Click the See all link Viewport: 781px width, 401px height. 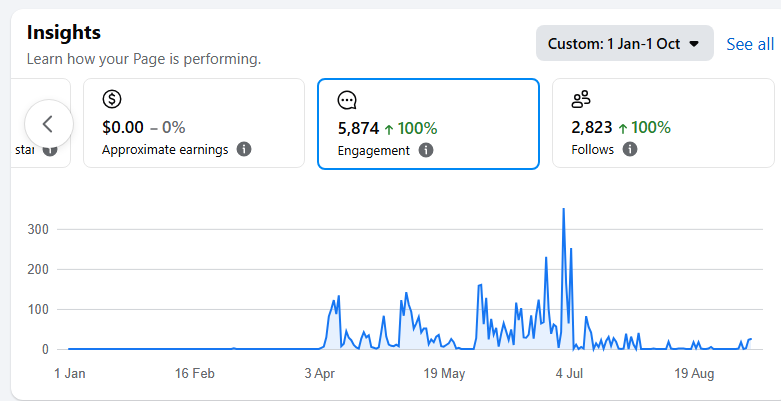(750, 44)
